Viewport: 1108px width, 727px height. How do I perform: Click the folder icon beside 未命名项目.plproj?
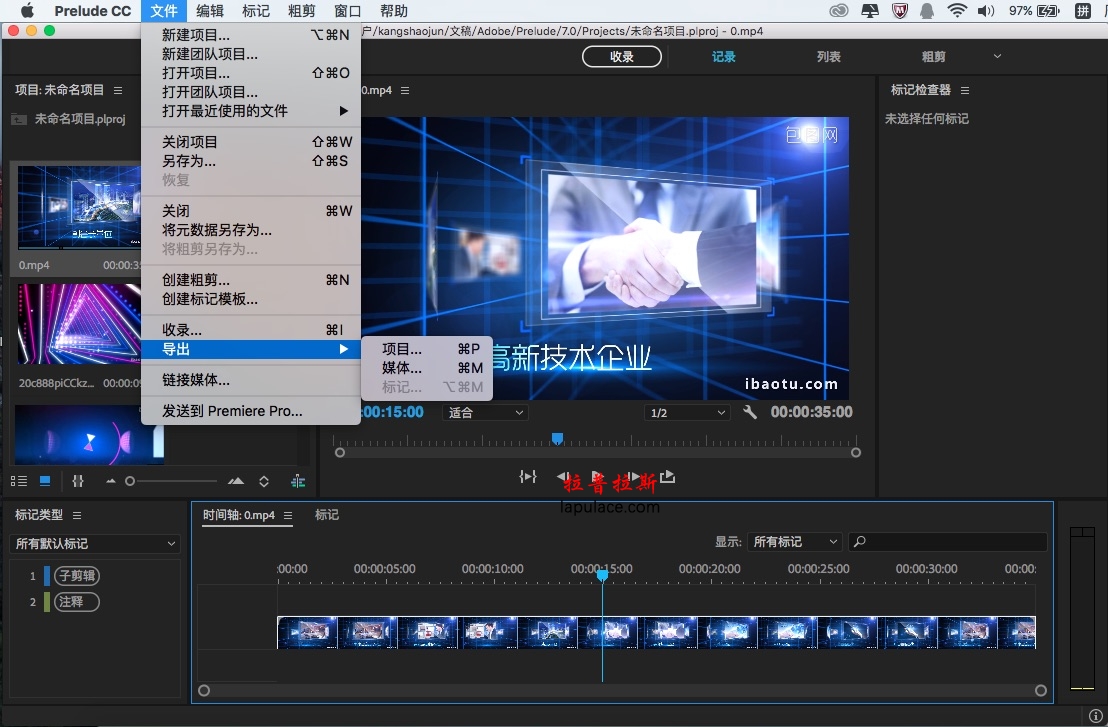click(x=19, y=119)
